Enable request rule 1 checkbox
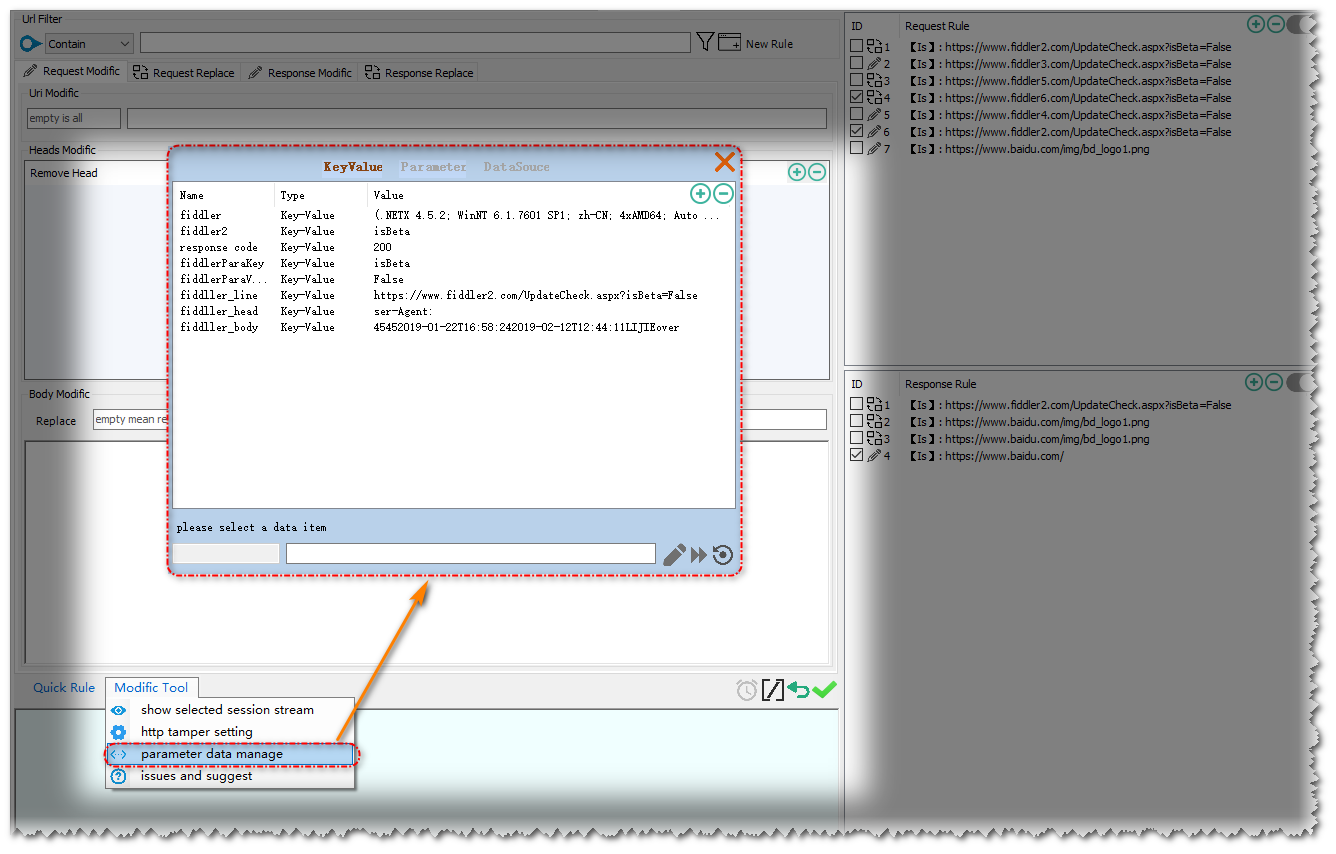This screenshot has width=1336, height=854. click(x=856, y=46)
